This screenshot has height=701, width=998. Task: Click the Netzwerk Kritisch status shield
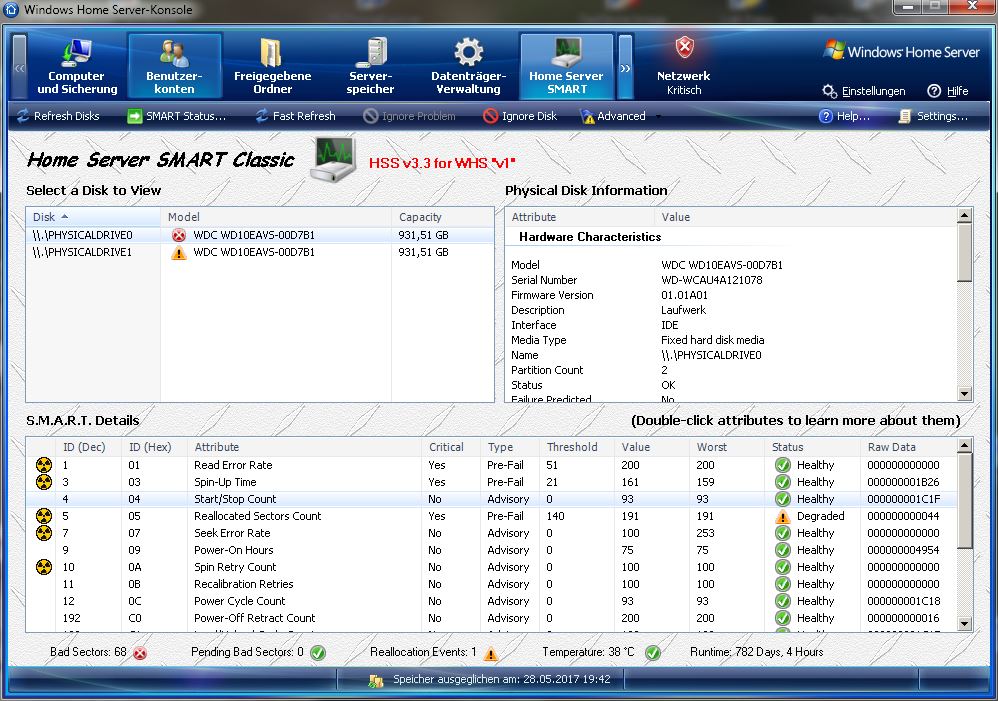click(x=684, y=47)
